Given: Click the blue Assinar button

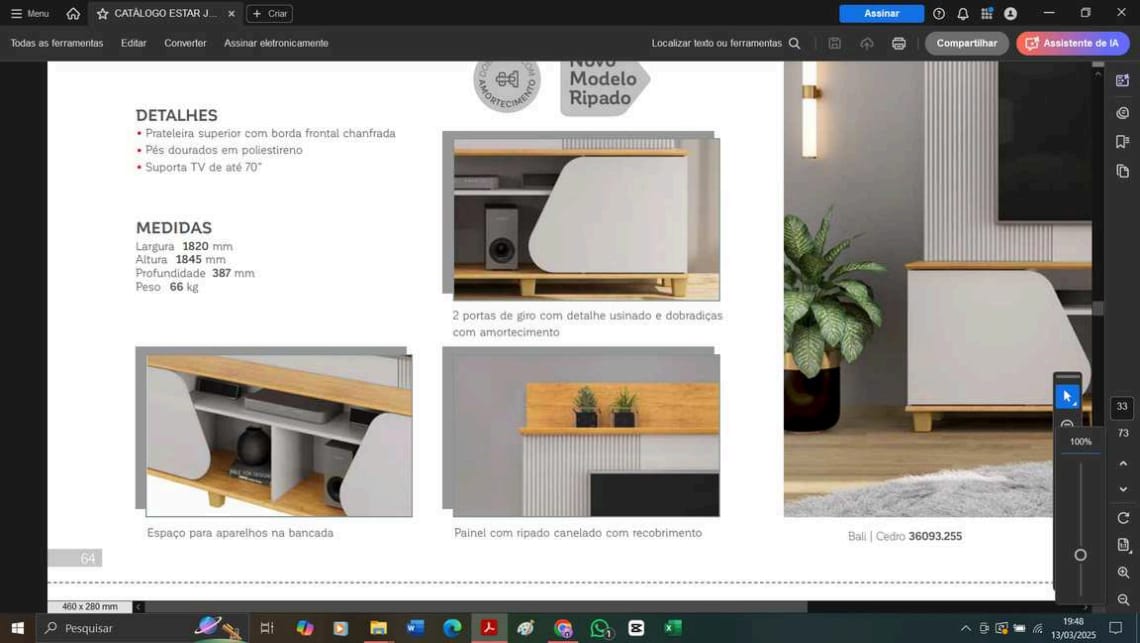Looking at the screenshot, I should pyautogui.click(x=881, y=13).
